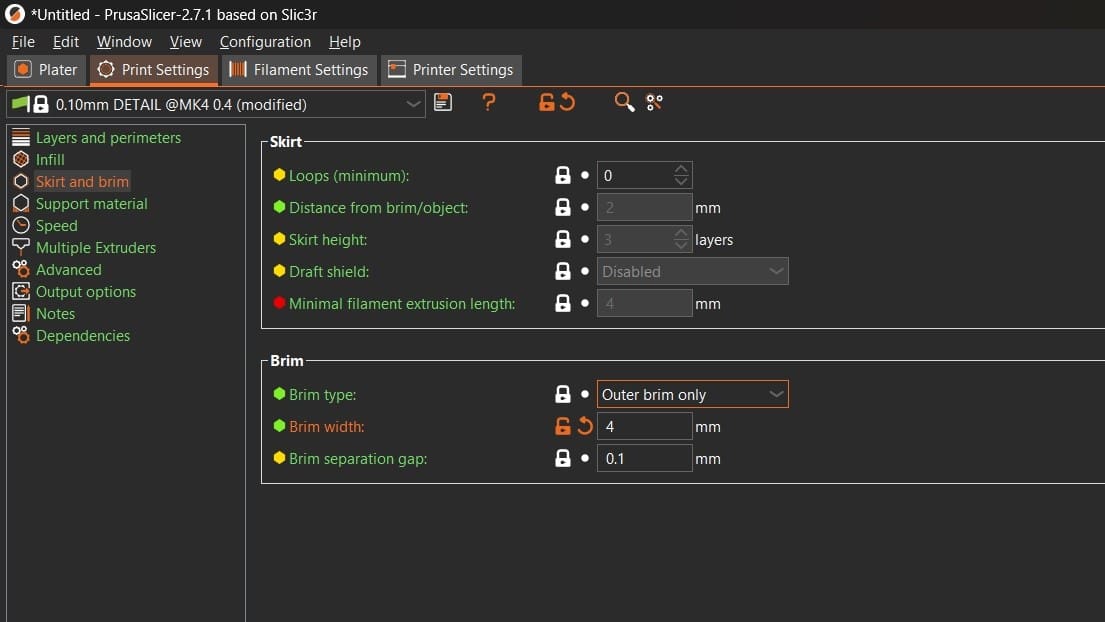
Task: Click the Notes page icon
Action: pos(21,313)
